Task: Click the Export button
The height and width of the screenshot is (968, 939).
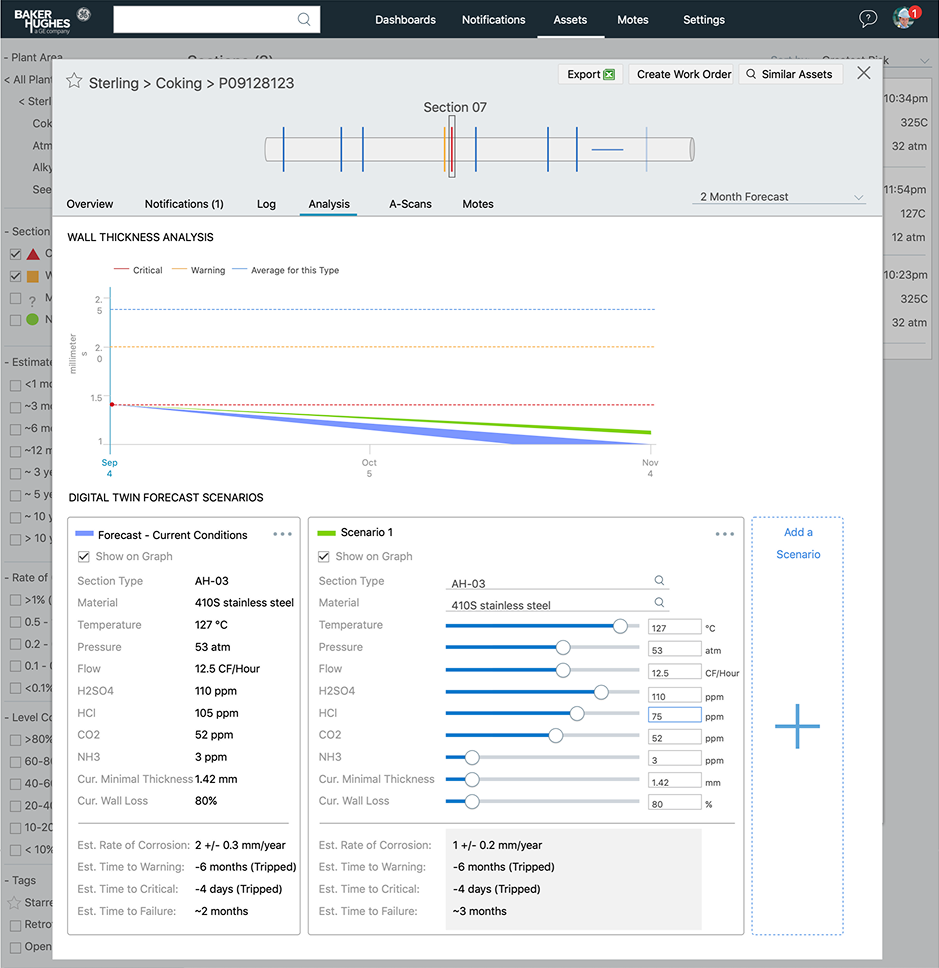Action: tap(591, 74)
